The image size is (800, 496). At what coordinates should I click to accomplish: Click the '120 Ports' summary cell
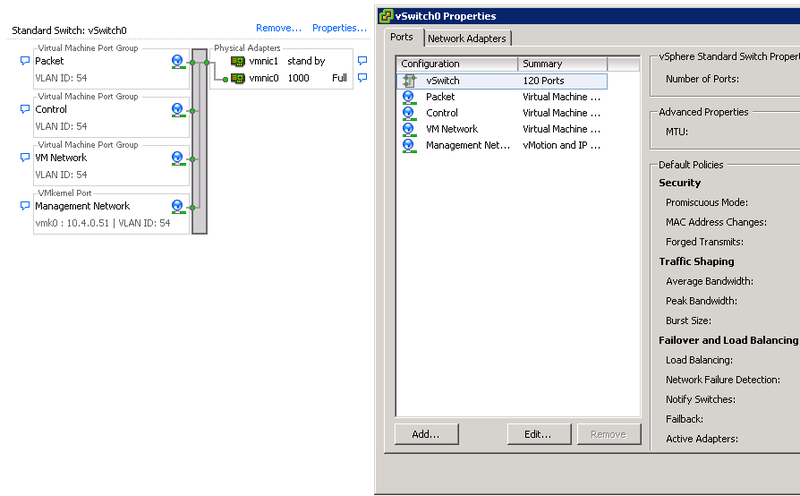click(x=543, y=81)
